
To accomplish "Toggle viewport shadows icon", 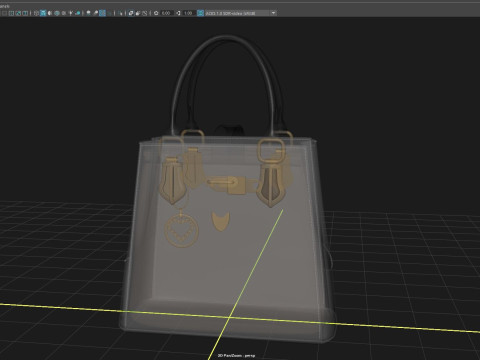I will point(77,13).
